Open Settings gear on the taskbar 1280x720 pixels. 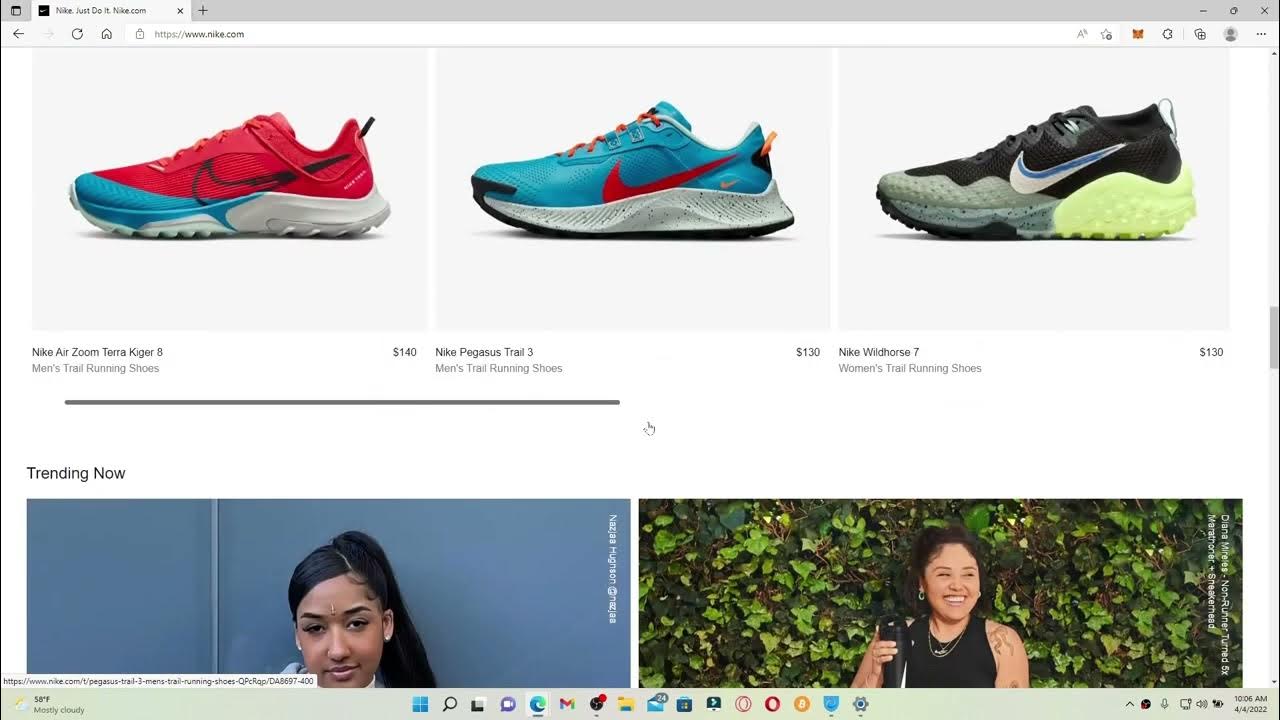pyautogui.click(x=860, y=704)
